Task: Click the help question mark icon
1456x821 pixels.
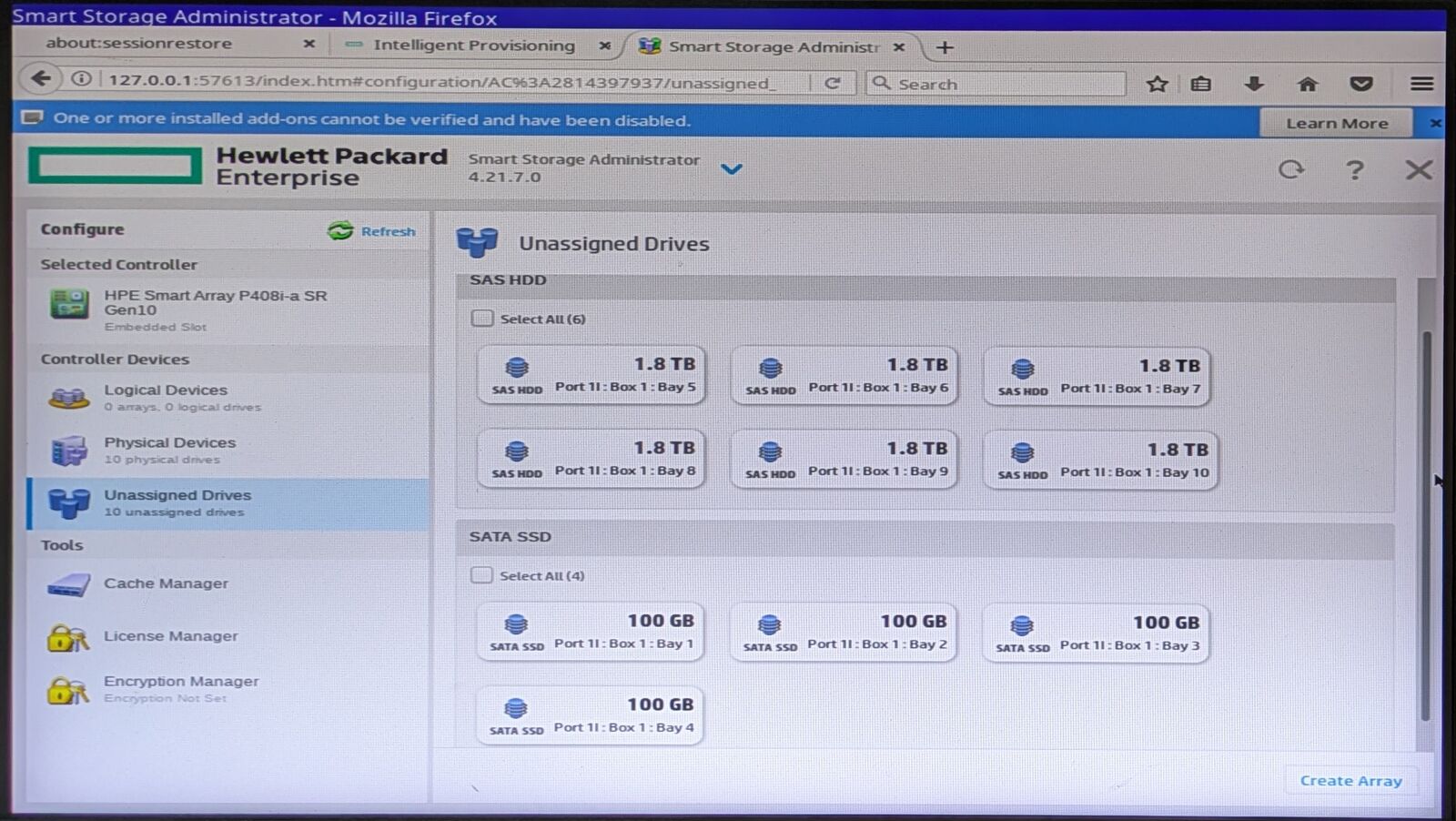Action: coord(1354,170)
